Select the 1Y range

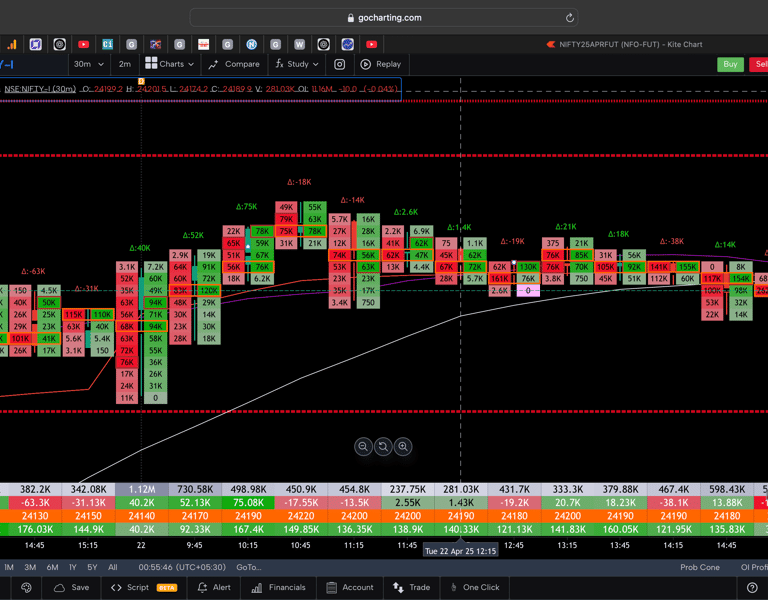pyautogui.click(x=73, y=567)
